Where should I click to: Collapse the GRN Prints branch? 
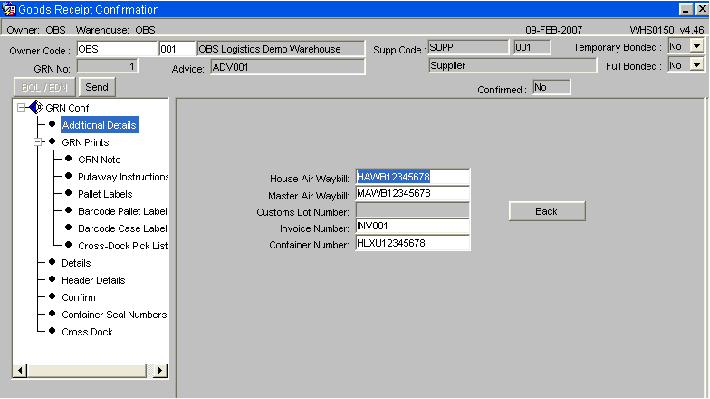pyautogui.click(x=38, y=142)
